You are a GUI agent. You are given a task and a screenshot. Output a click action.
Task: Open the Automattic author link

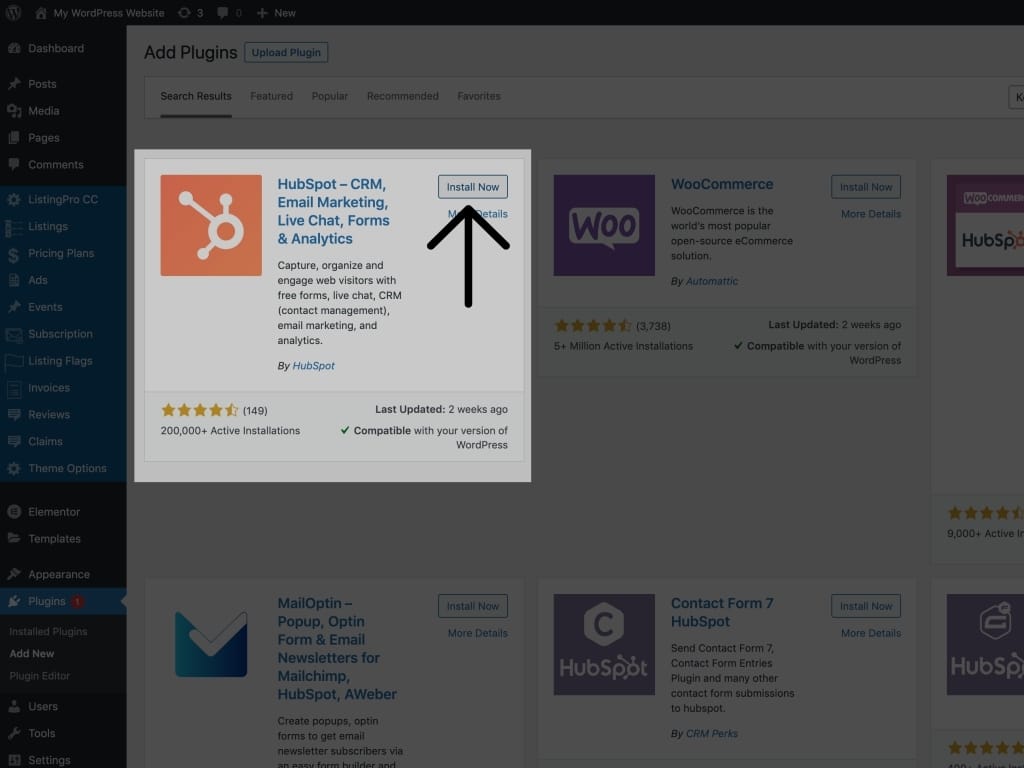click(712, 281)
